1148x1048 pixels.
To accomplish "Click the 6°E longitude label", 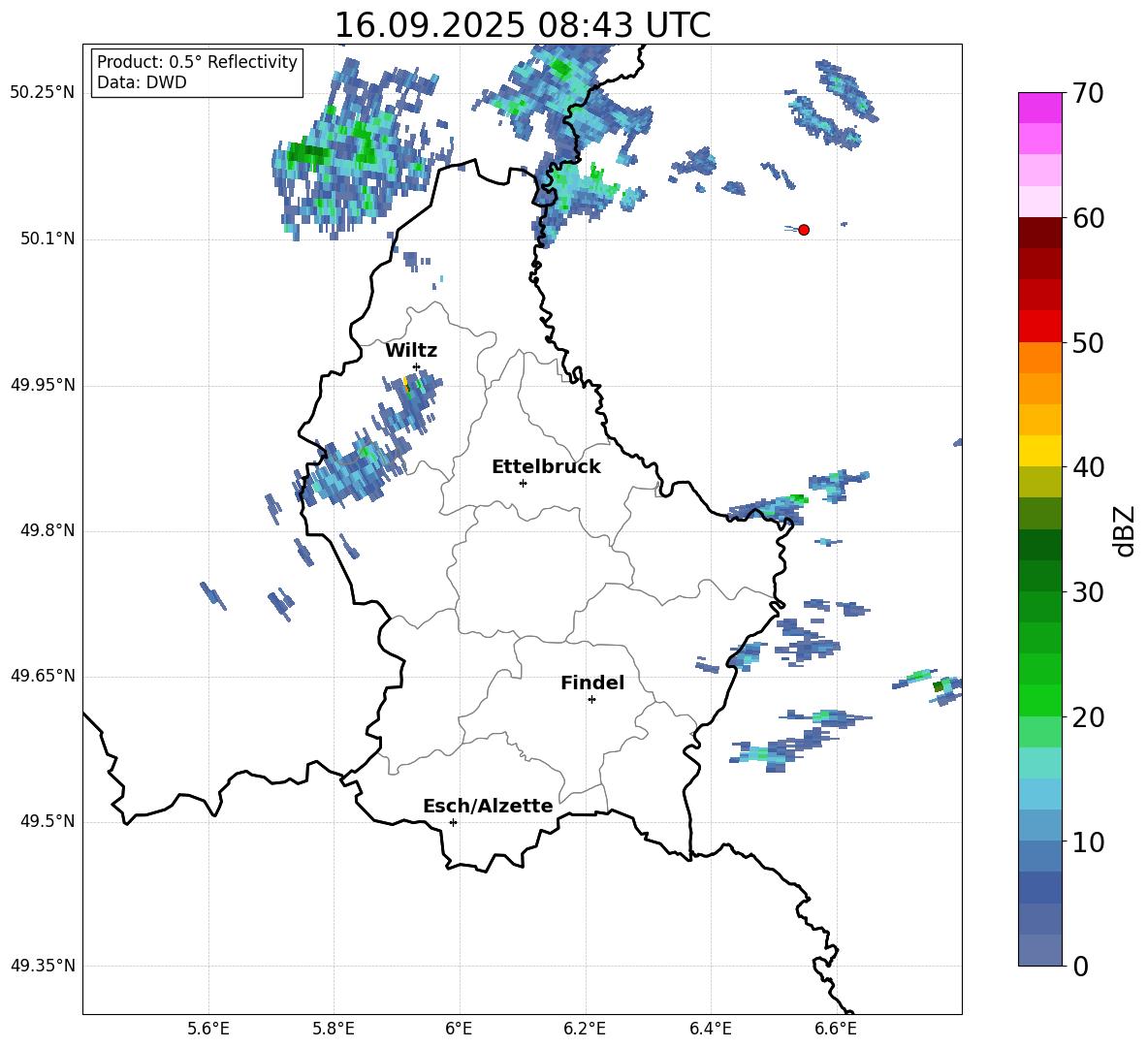I will click(459, 1029).
